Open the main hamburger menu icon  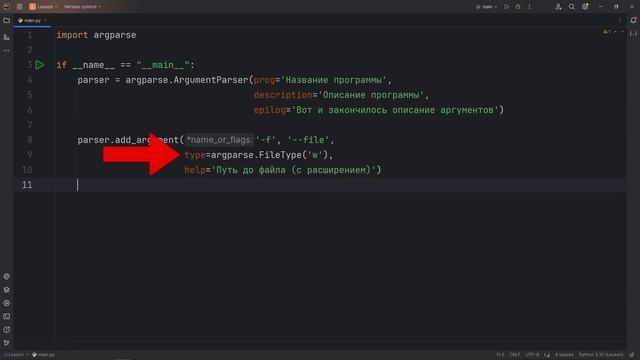click(x=19, y=7)
